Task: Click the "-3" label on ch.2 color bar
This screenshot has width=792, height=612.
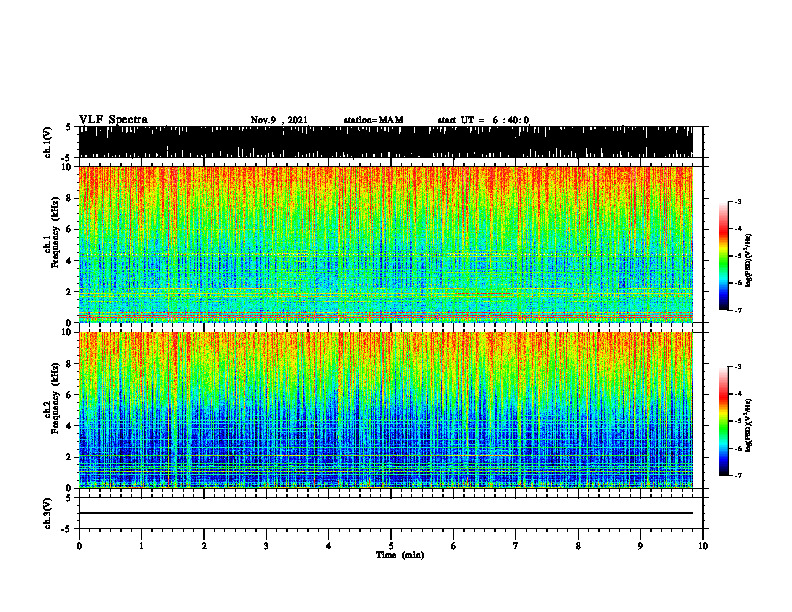Action: pos(738,367)
